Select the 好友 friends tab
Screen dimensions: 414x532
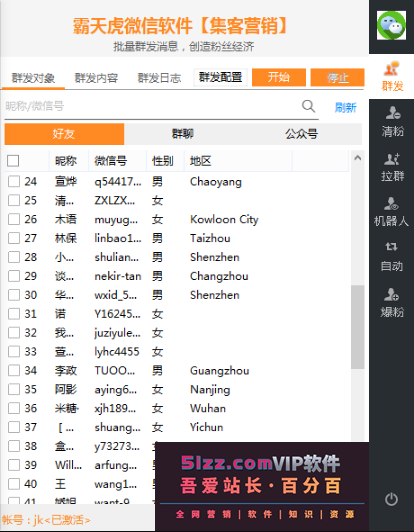tap(64, 134)
